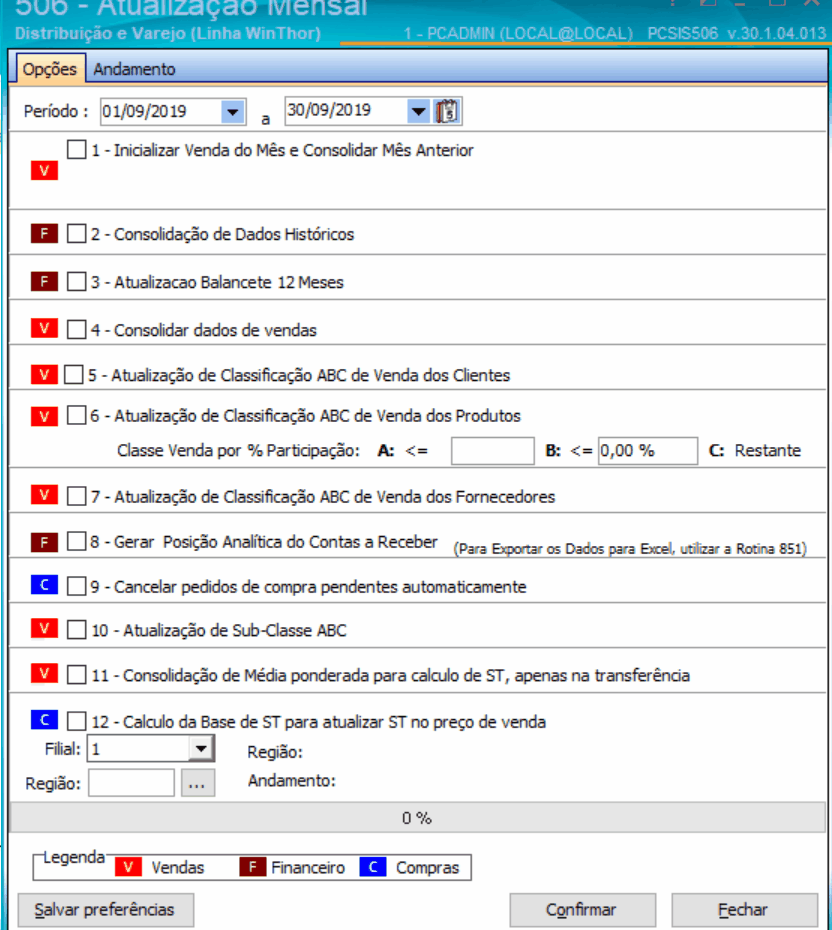Select the Opções tab

click(x=50, y=69)
